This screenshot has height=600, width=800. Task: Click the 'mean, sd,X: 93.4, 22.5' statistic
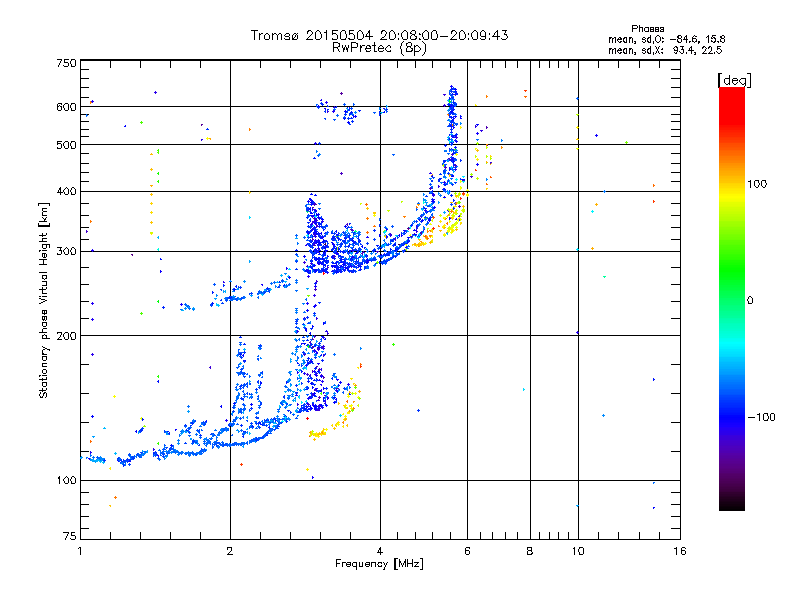(665, 50)
